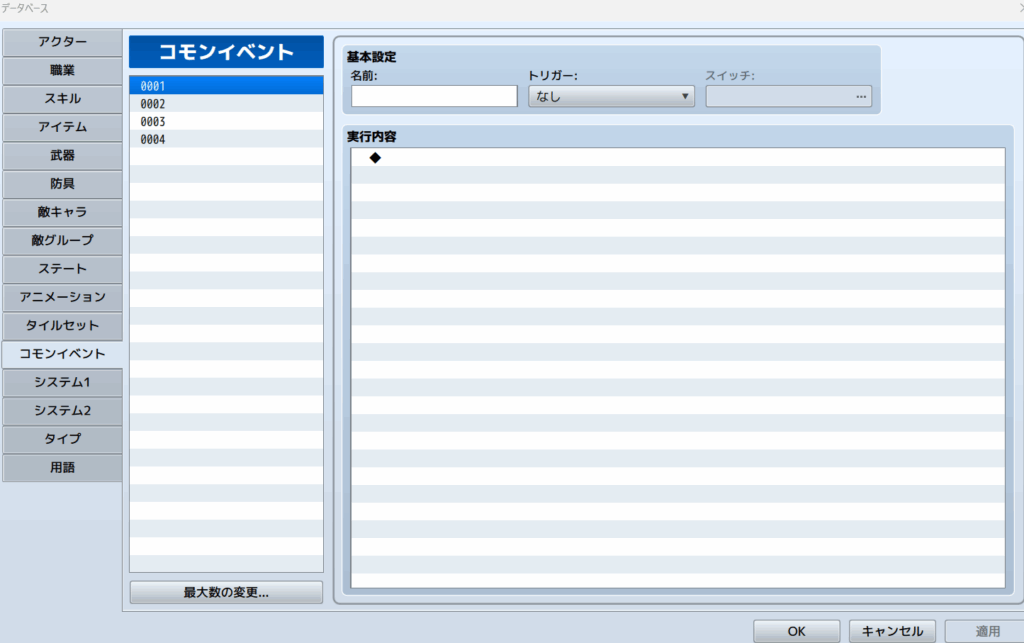Open the 防具 tab

(x=62, y=184)
